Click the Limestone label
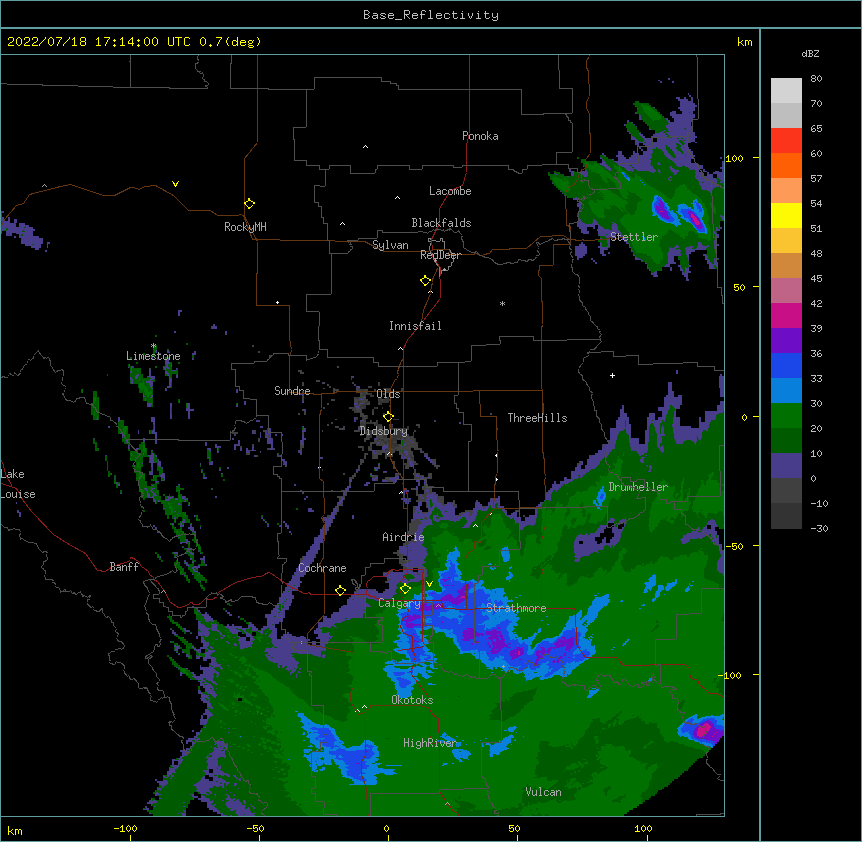Screen dimensions: 862x842 [153, 356]
